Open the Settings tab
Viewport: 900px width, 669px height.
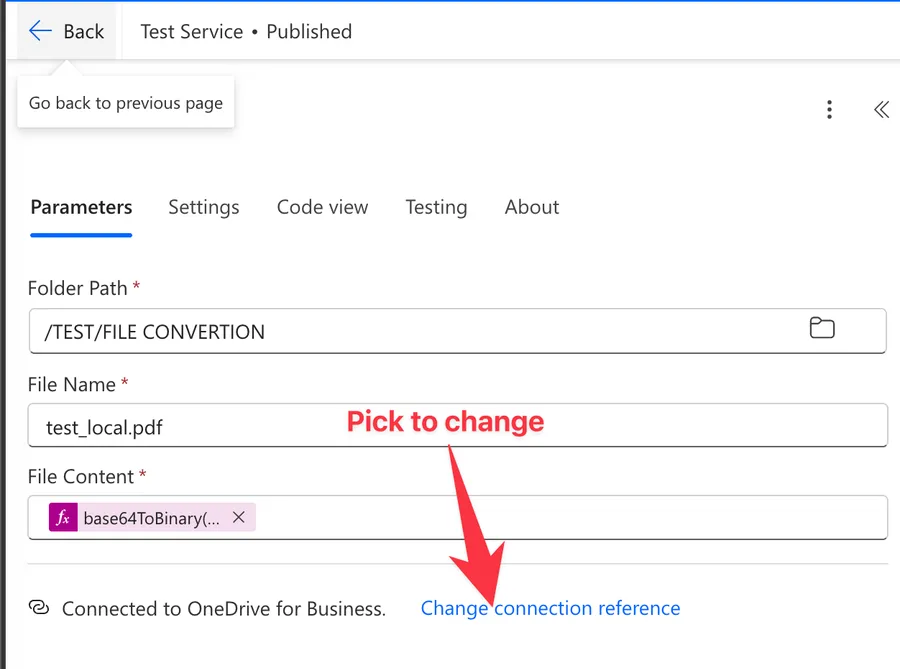(203, 207)
